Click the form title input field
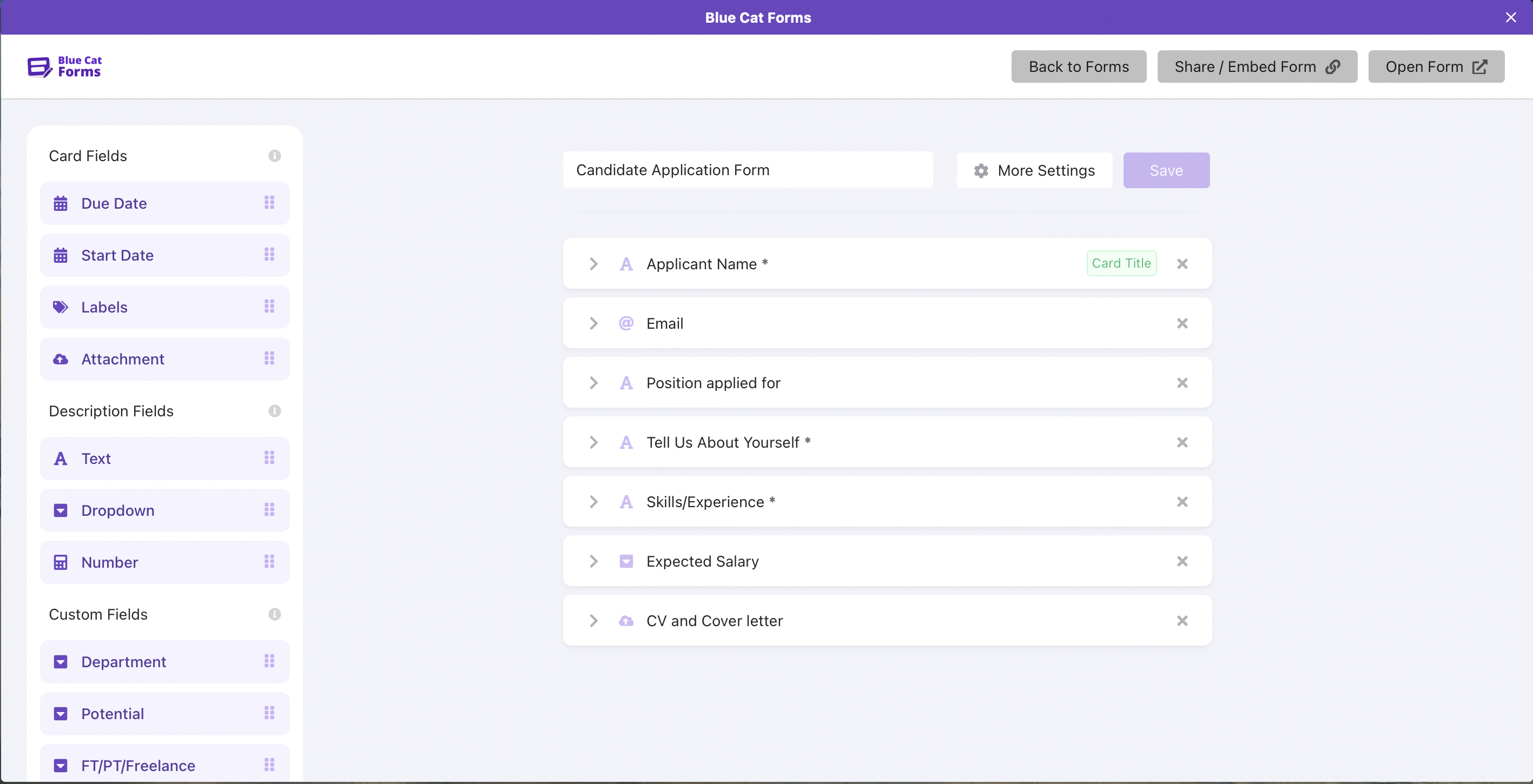The image size is (1533, 784). pos(748,170)
